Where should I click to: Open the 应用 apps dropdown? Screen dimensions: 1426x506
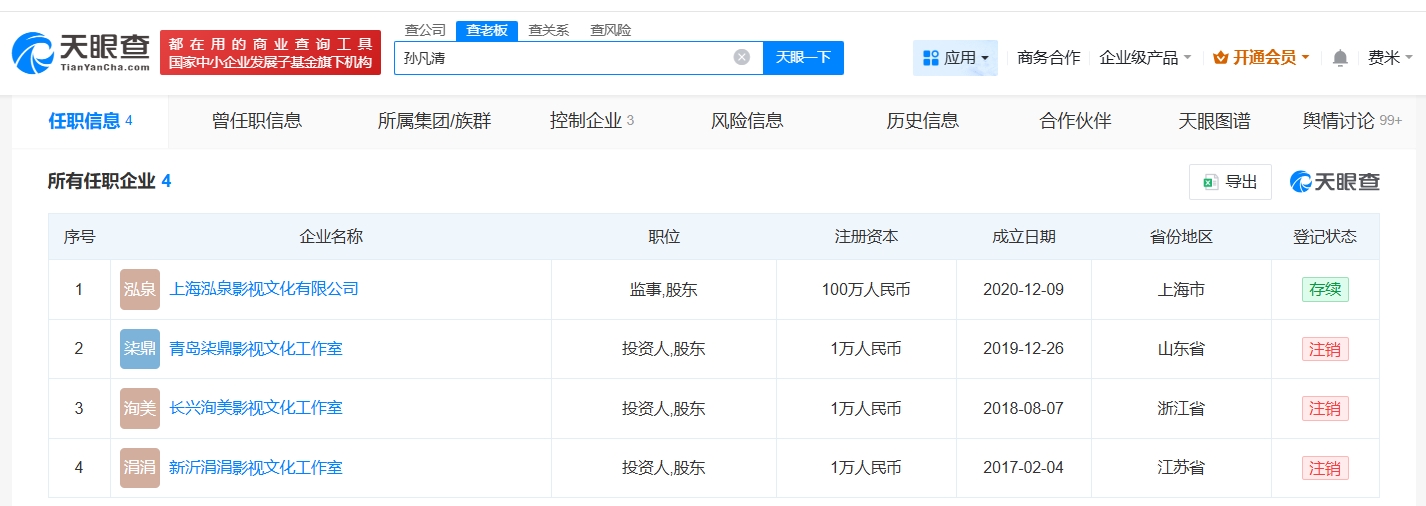pos(955,58)
